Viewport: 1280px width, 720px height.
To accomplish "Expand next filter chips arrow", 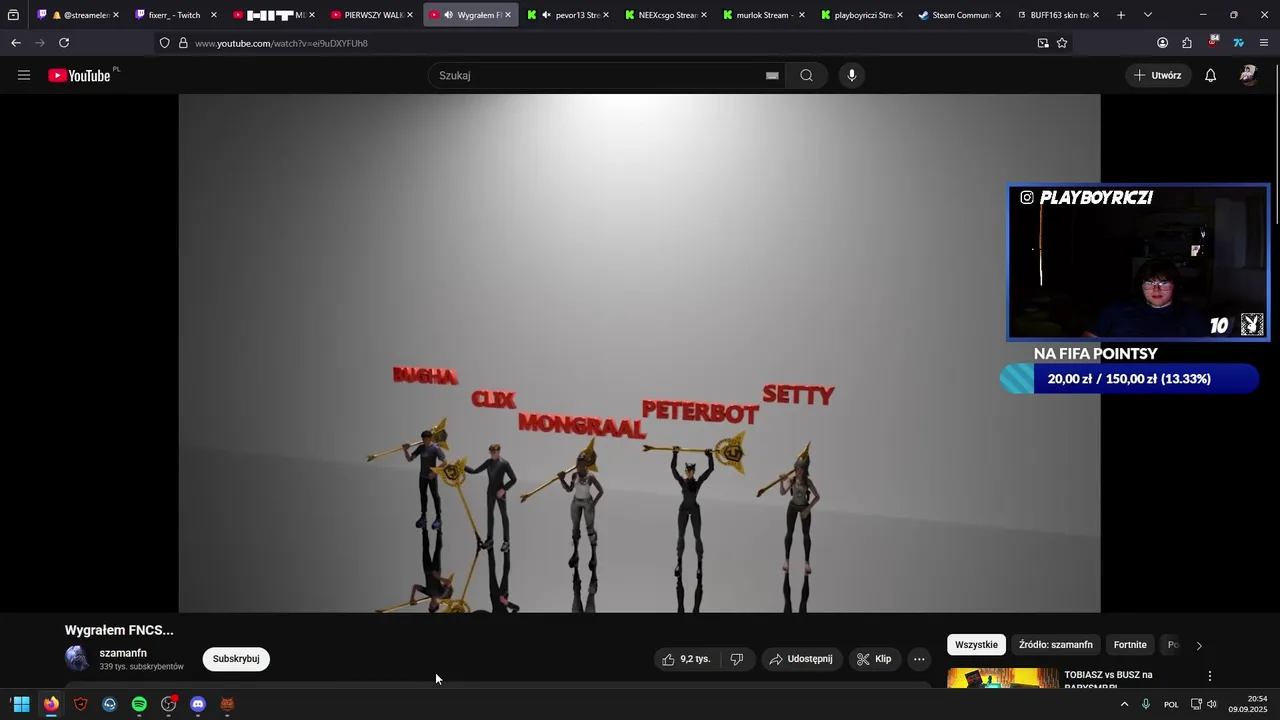I will pos(1199,645).
